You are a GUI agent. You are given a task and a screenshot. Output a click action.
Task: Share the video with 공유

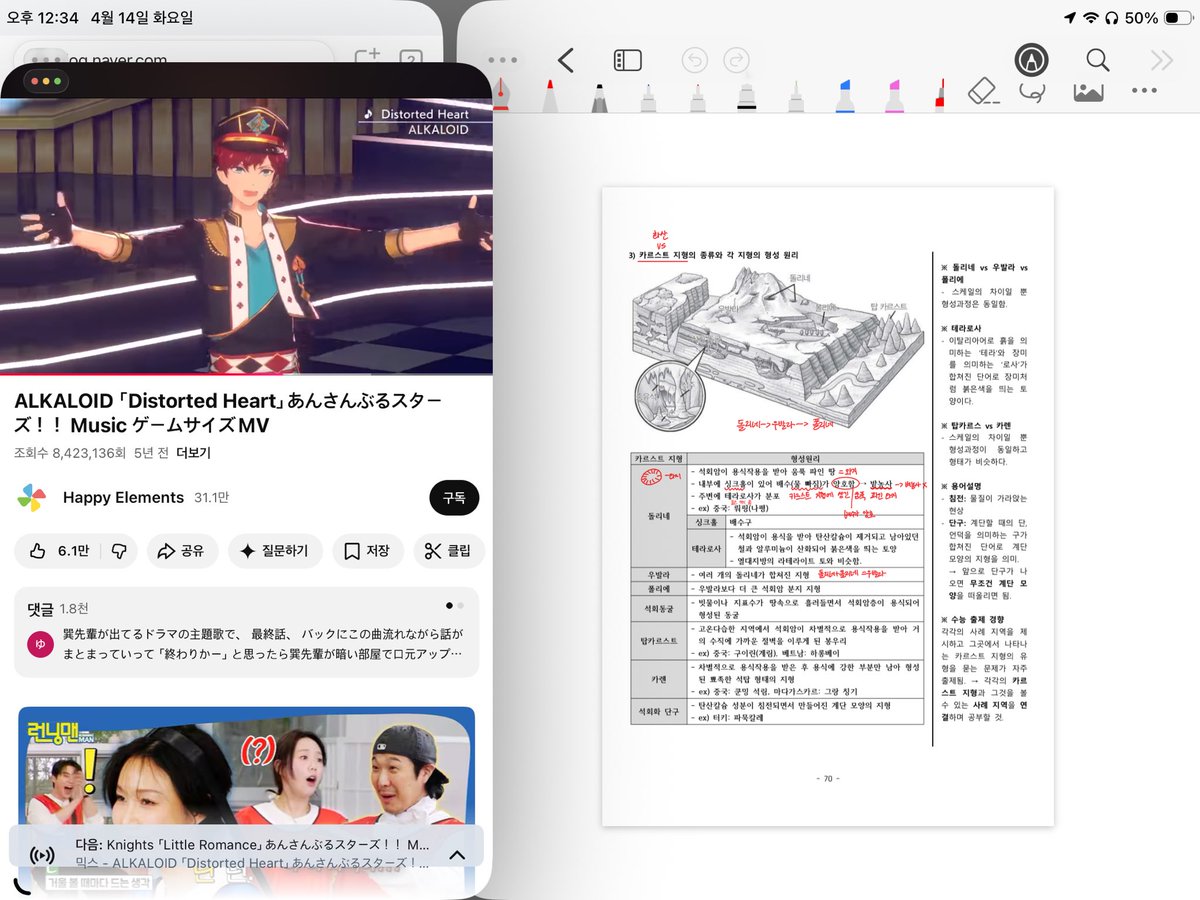tap(182, 551)
